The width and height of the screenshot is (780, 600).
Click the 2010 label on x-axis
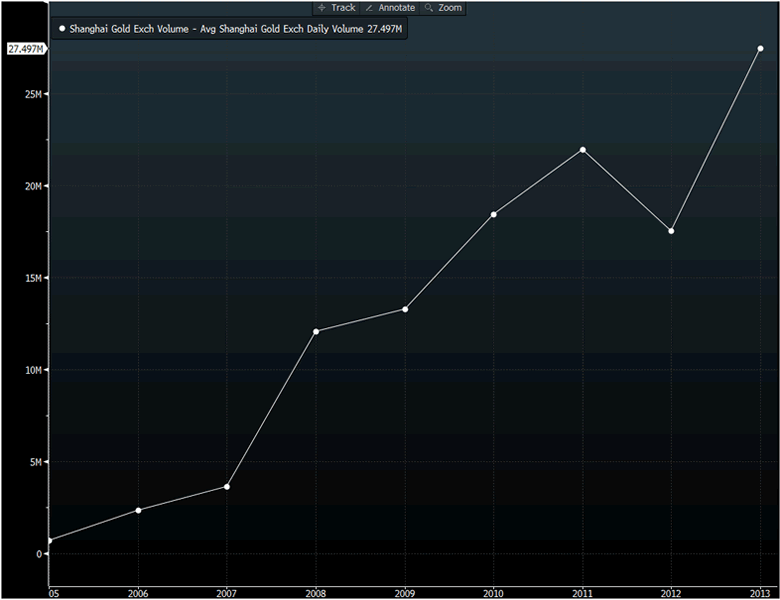[x=494, y=592]
